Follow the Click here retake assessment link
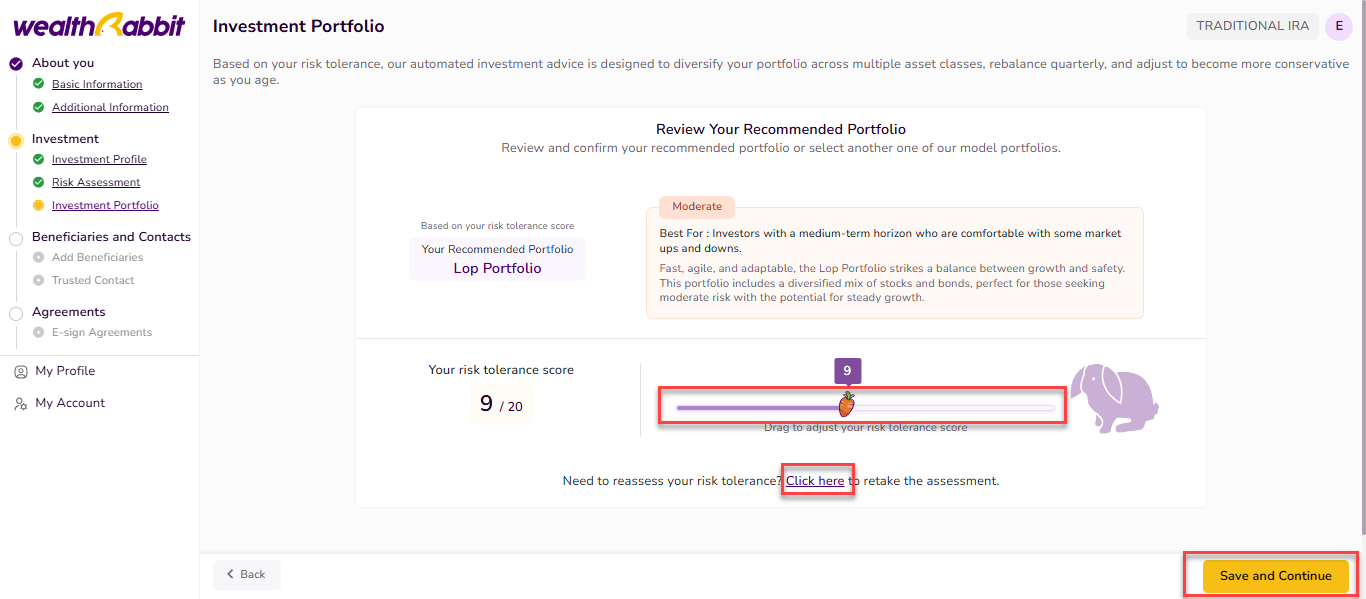The height and width of the screenshot is (599, 1366). tap(815, 481)
